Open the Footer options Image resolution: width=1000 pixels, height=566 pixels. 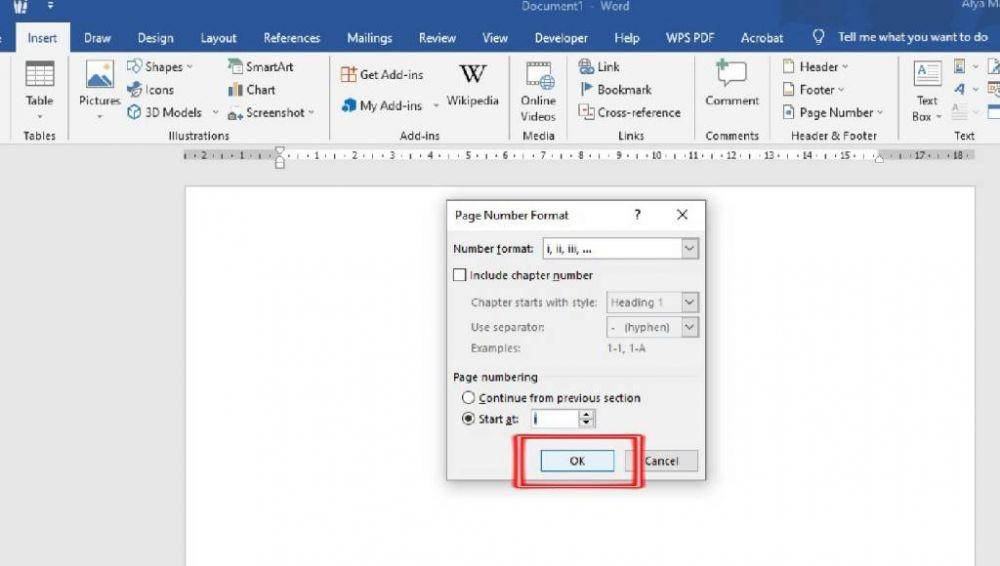814,90
